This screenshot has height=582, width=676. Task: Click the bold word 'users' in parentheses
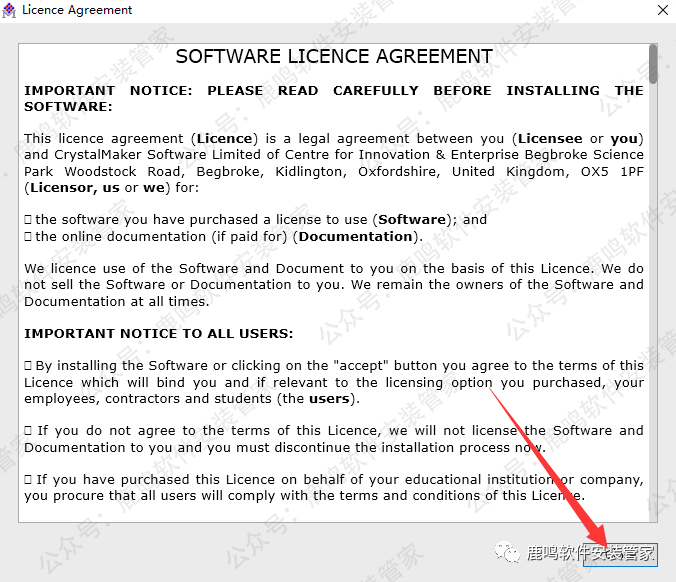click(x=329, y=398)
